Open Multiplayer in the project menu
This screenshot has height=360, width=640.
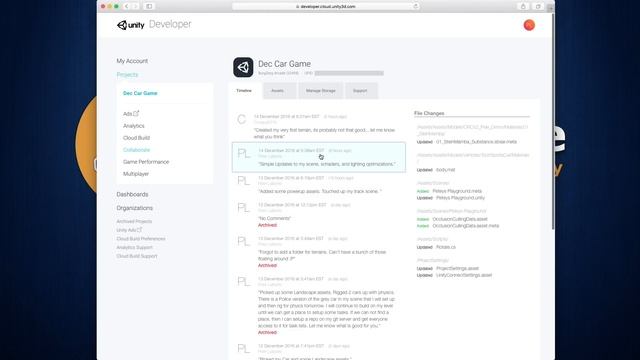tap(136, 174)
